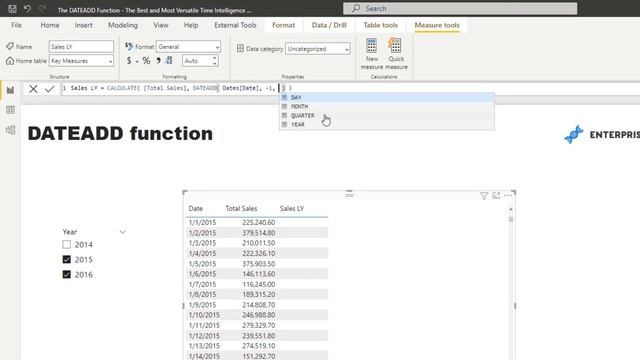Expand the currency symbol dropdown arrow
Screen dimensions: 640x360
click(x=137, y=61)
